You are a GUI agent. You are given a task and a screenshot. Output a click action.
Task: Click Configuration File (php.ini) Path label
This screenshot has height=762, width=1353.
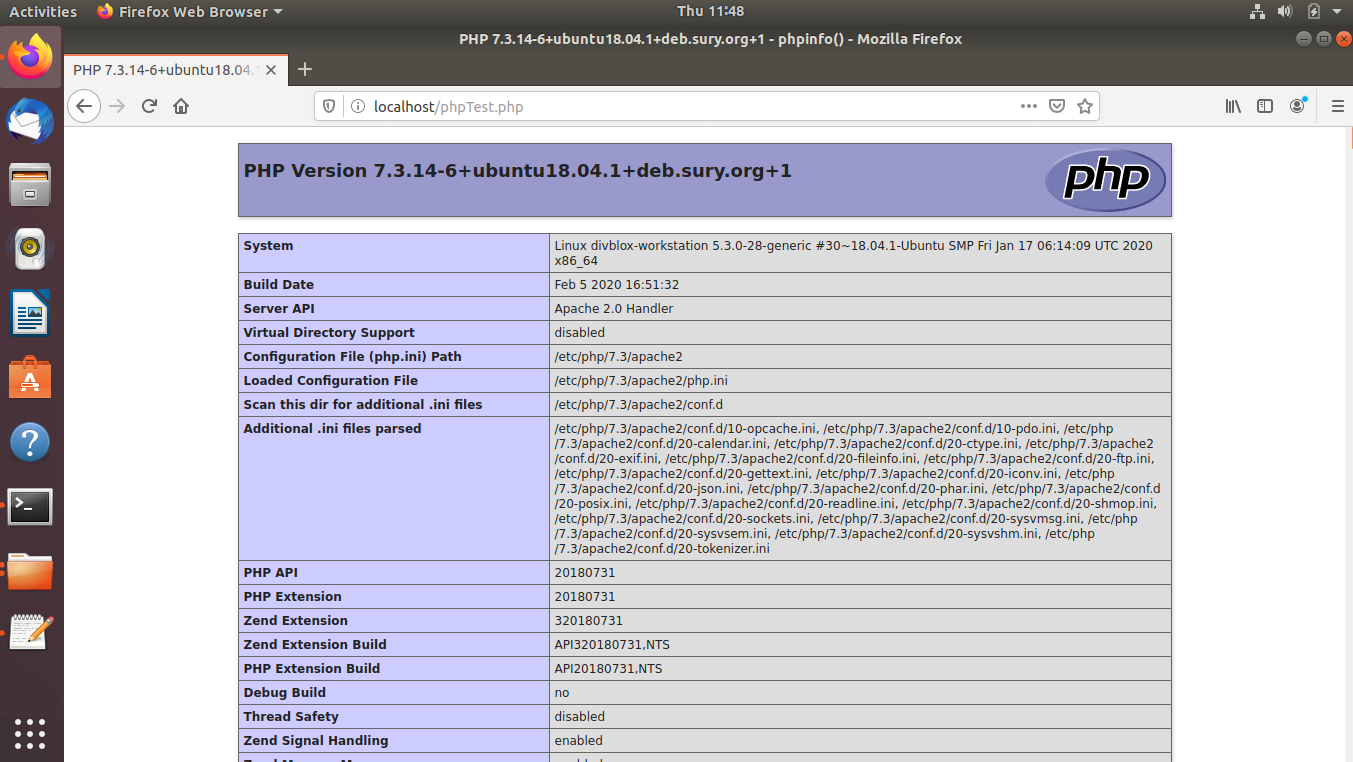point(353,357)
